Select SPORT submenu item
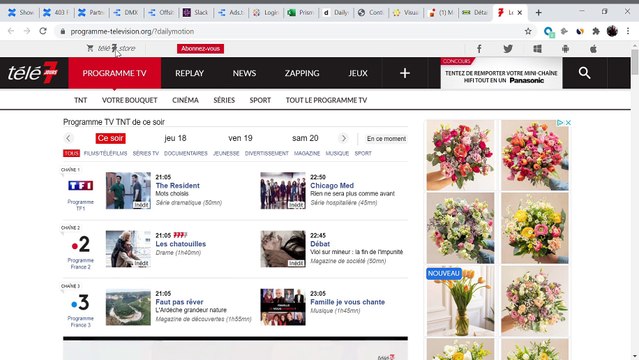The width and height of the screenshot is (639, 360). (260, 100)
